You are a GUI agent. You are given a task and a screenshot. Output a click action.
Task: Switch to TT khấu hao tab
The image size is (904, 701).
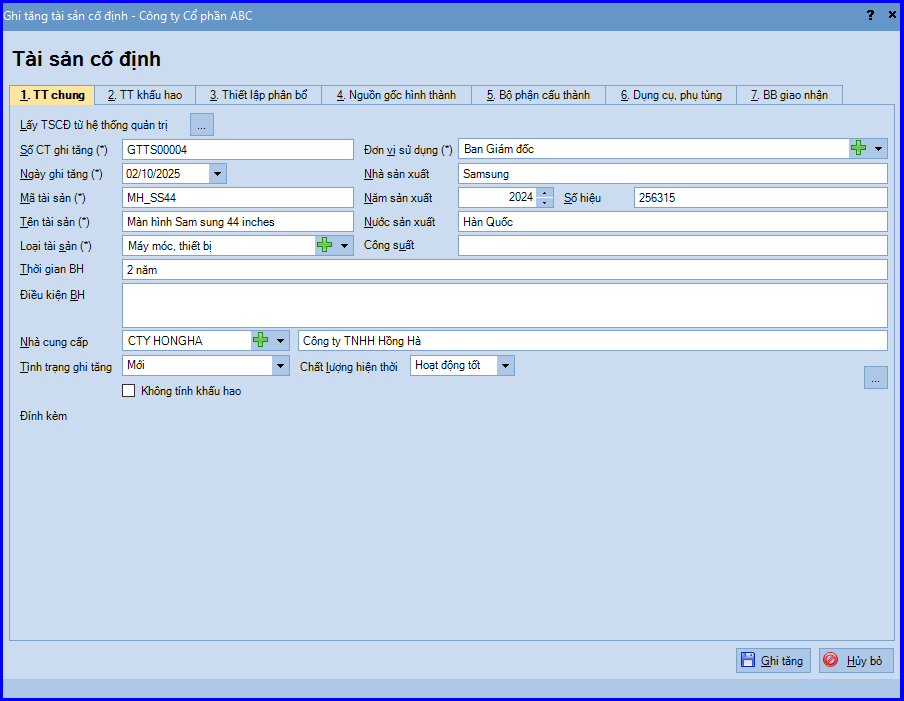tap(145, 95)
